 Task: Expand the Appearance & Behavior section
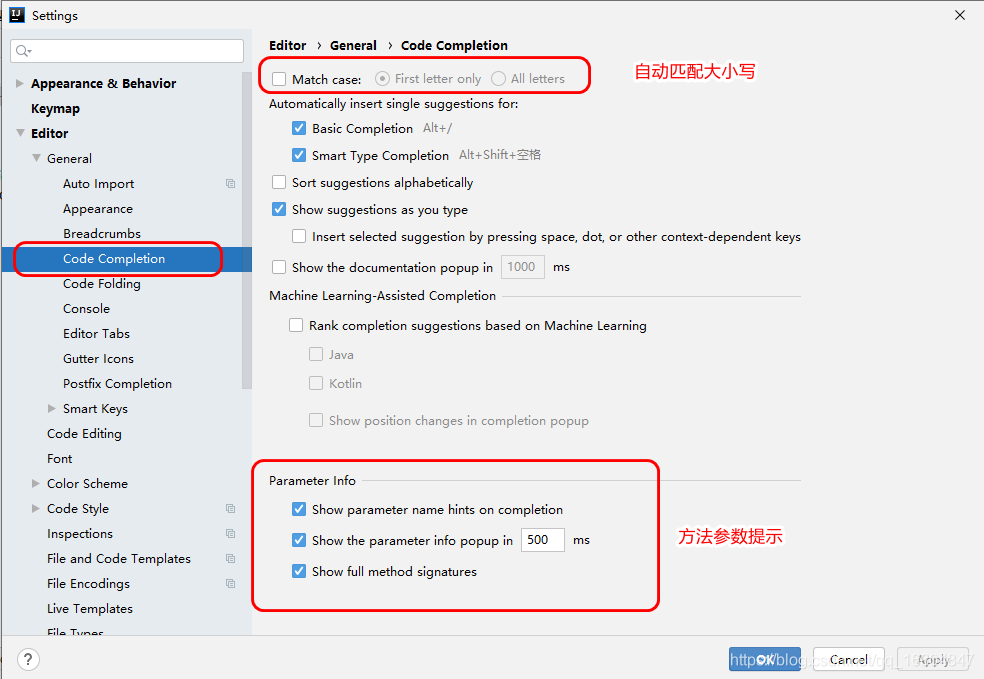coord(19,83)
